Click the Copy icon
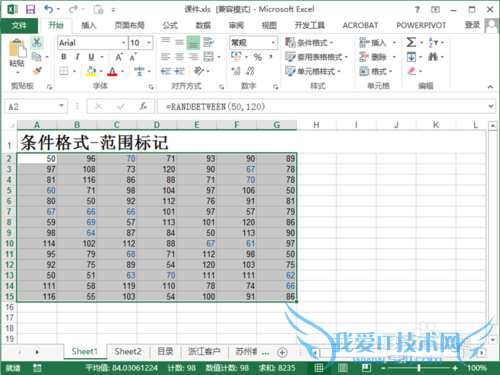Image resolution: width=500 pixels, height=375 pixels. (36, 57)
